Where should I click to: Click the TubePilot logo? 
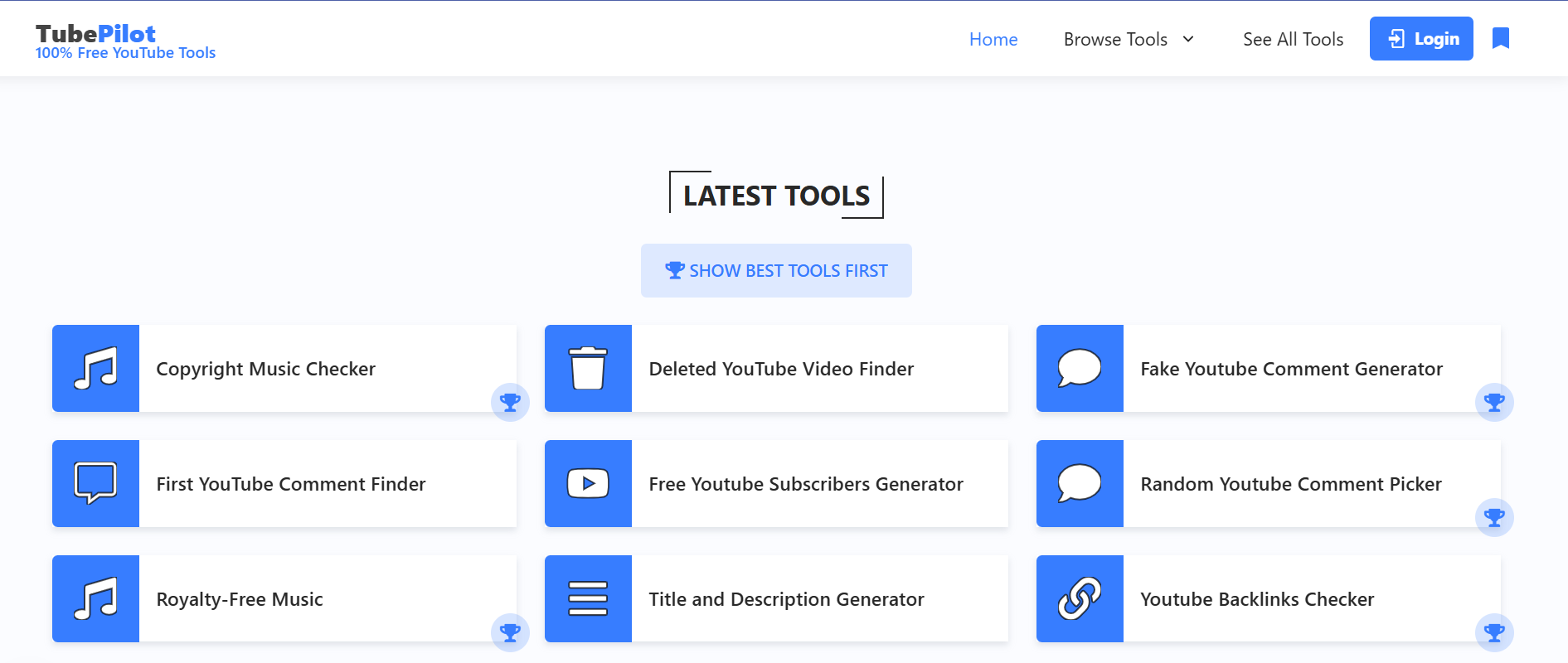(95, 34)
